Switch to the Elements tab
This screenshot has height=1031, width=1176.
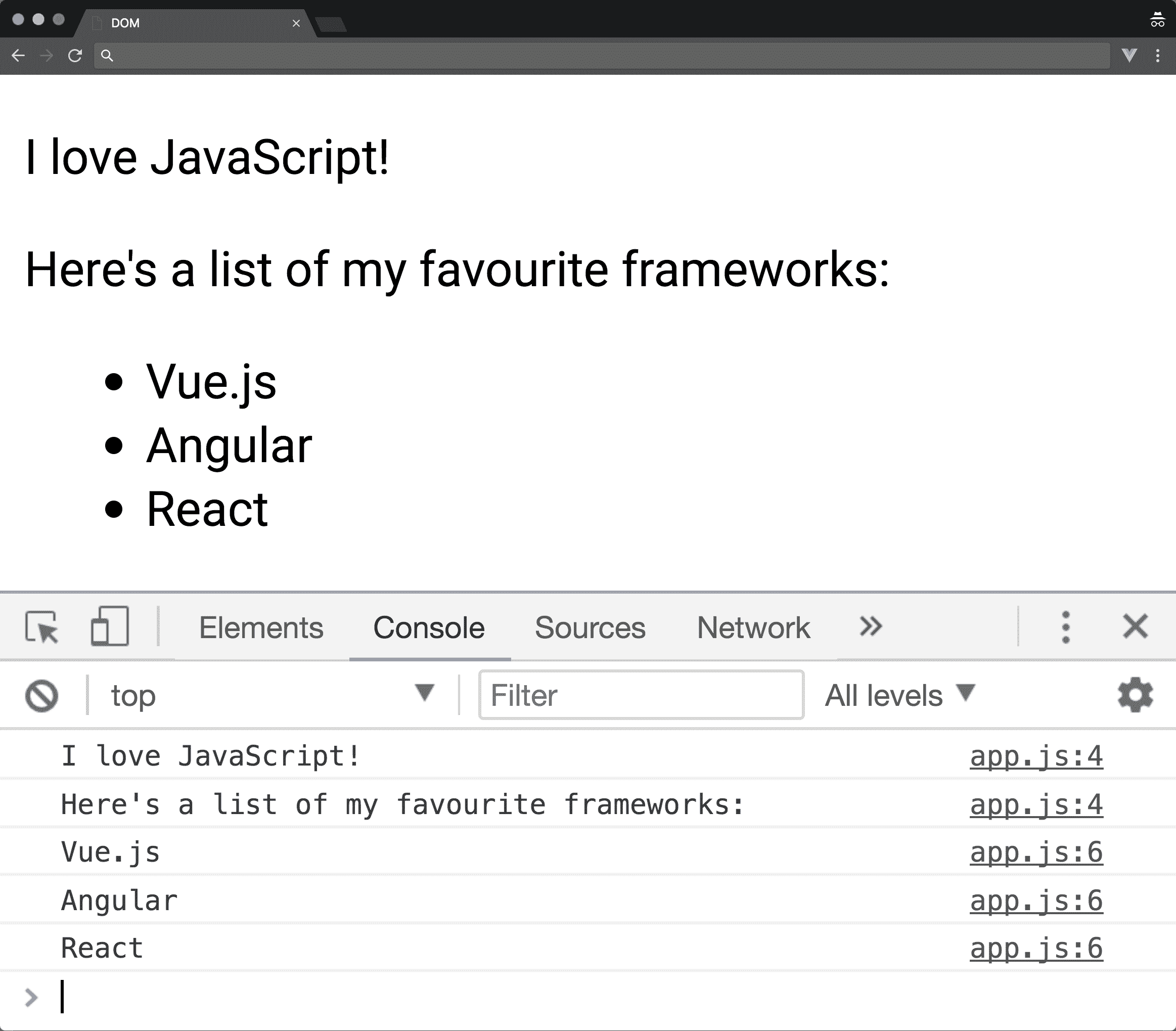click(x=260, y=627)
